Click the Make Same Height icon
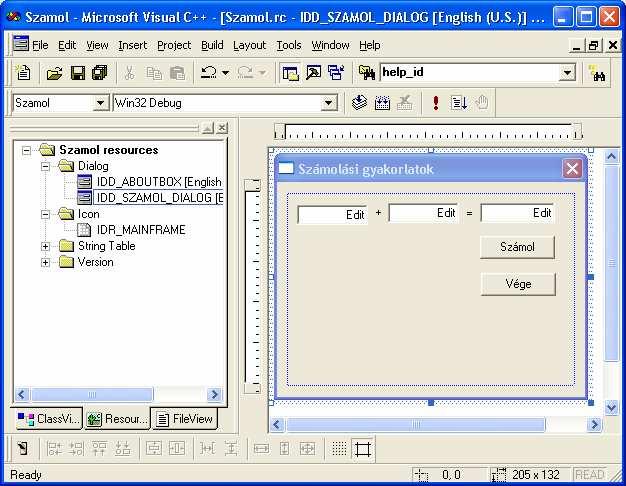Screen dimensions: 626x486 pos(284,448)
